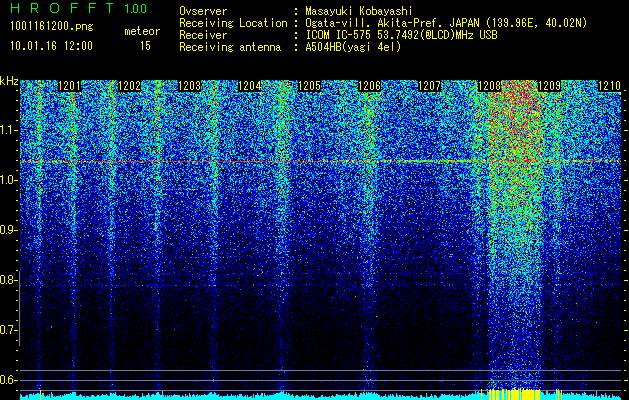The image size is (629, 400).
Task: Click the Receiving antenna label
Action: (x=230, y=47)
